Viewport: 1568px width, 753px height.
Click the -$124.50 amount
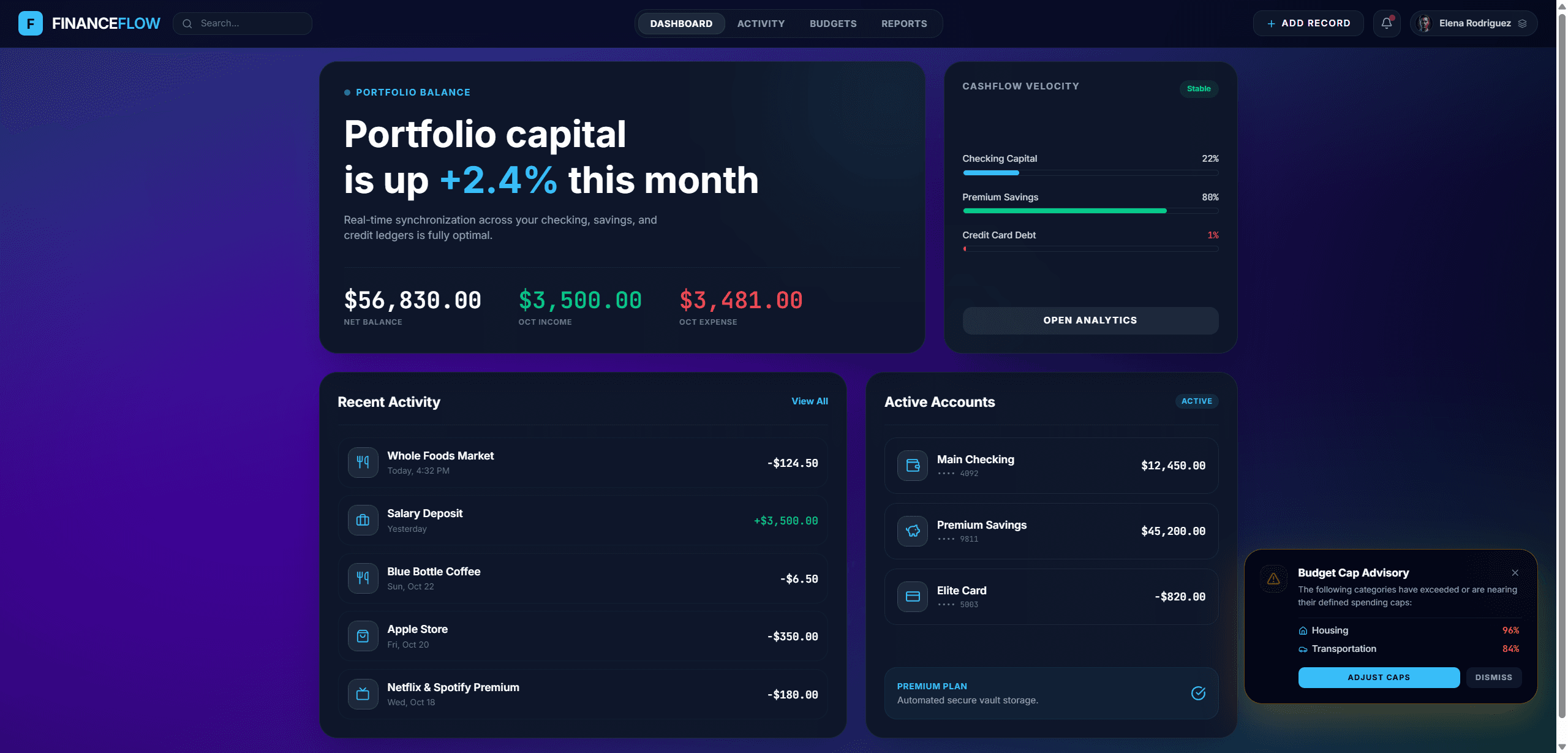tap(793, 463)
